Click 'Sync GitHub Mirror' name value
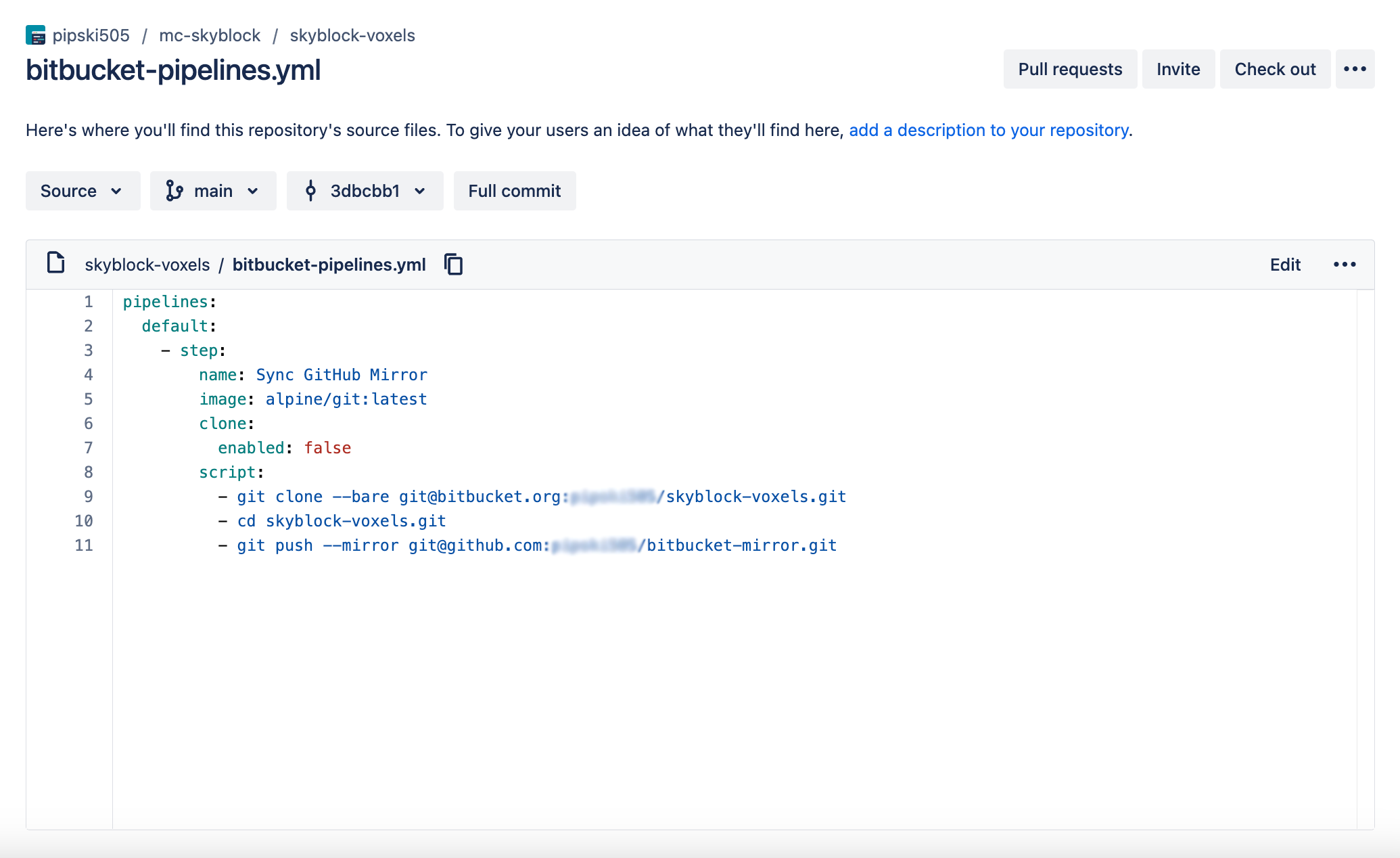The image size is (1400, 858). [342, 375]
